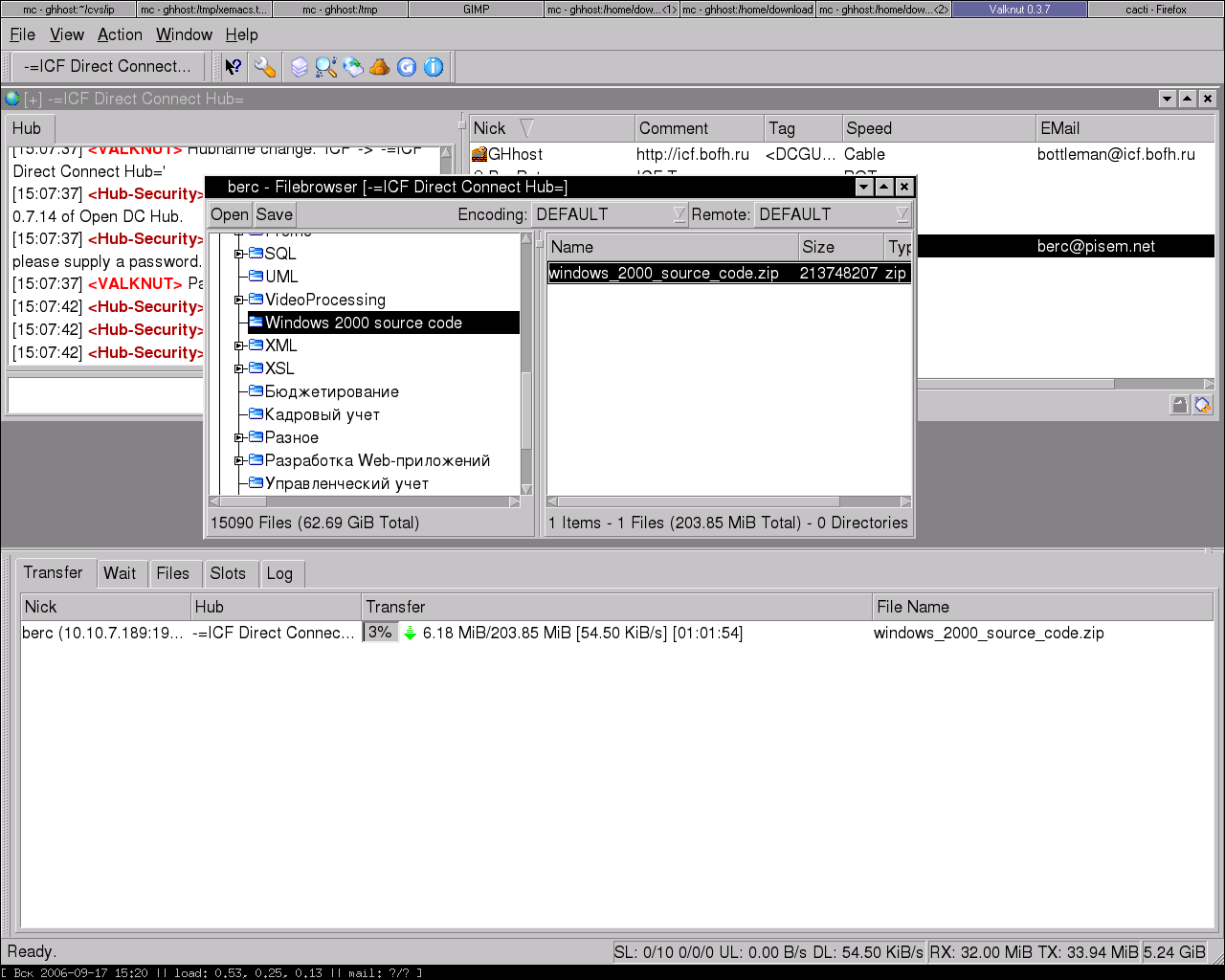Switch to GIMP in the taskbar
The width and height of the screenshot is (1225, 980).
click(x=476, y=10)
